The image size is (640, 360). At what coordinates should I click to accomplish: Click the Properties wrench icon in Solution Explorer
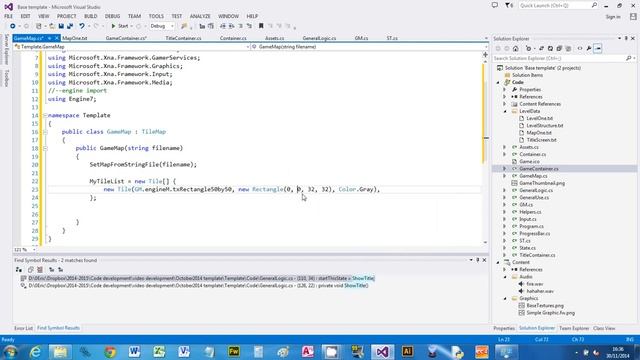[589, 49]
